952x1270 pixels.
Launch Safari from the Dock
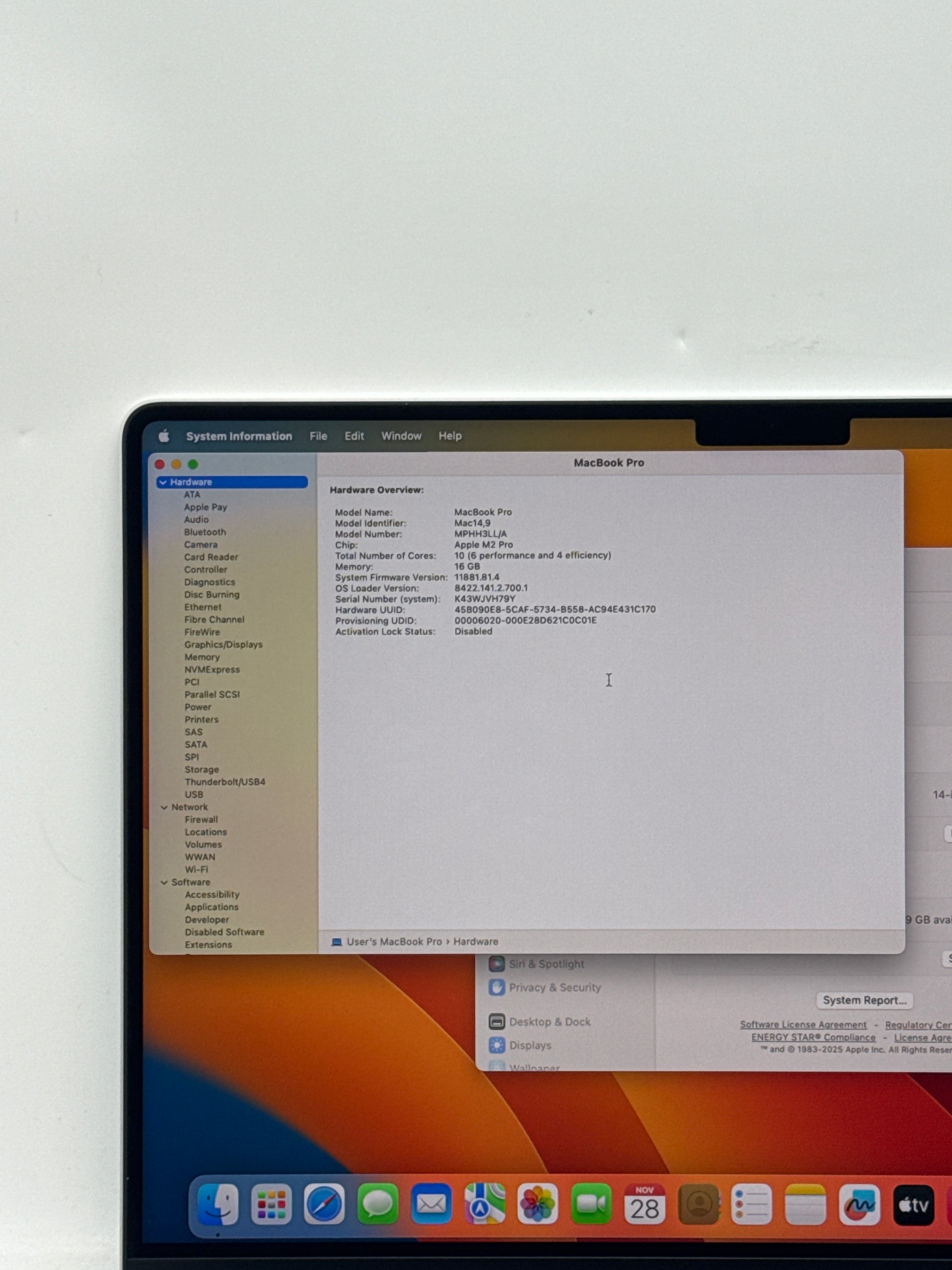[x=324, y=1204]
